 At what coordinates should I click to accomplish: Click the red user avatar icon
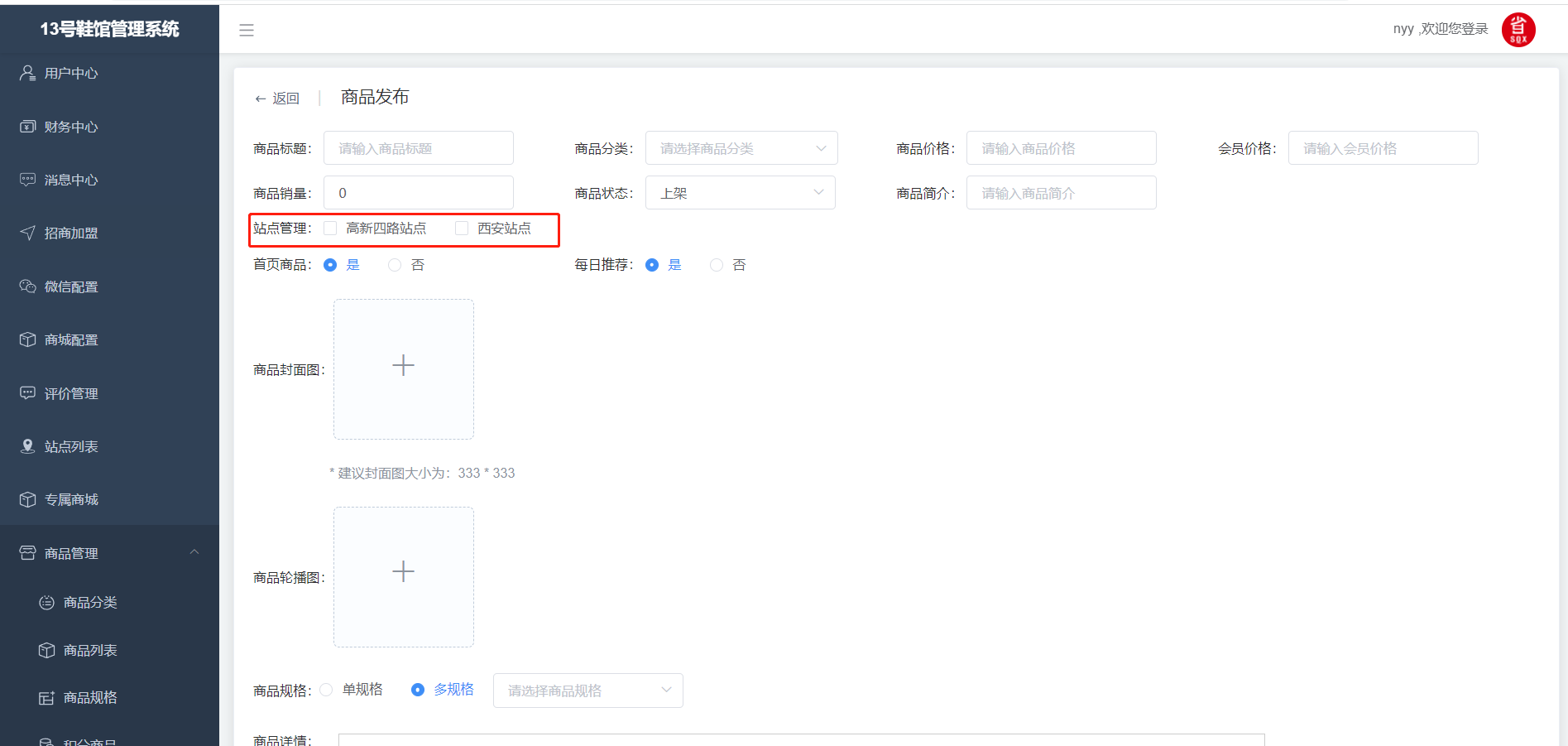coord(1518,30)
